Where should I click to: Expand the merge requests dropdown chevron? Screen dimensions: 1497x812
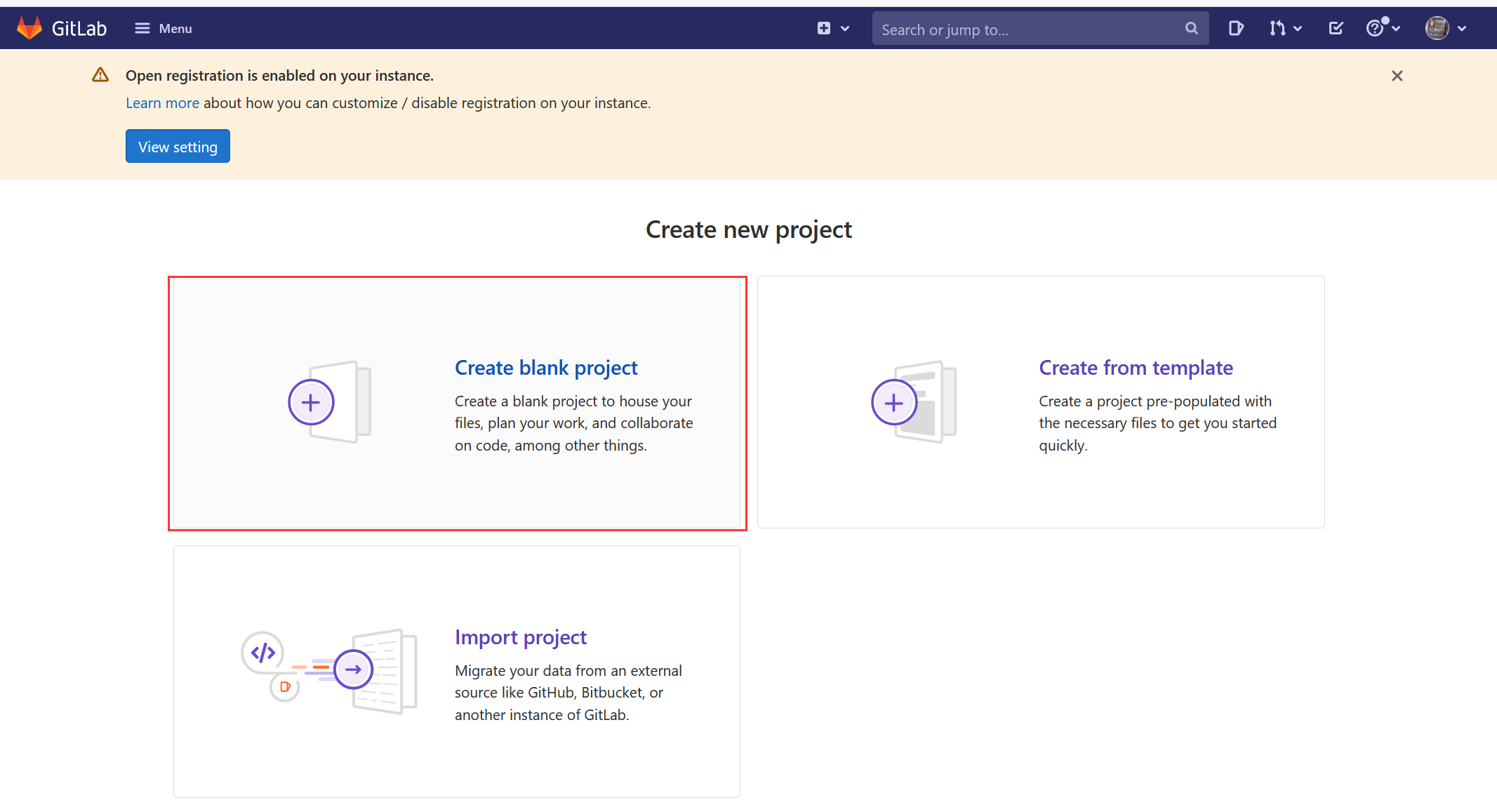point(1298,28)
